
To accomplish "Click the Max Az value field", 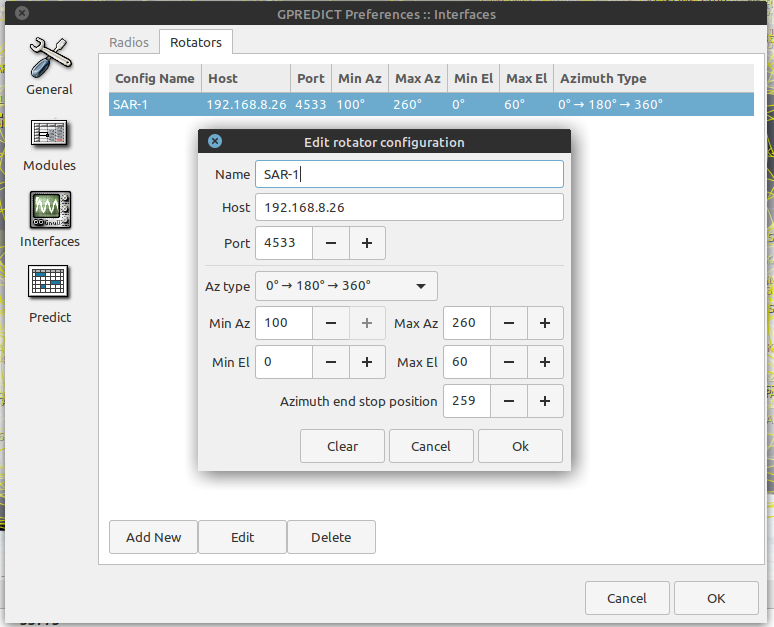I will [x=467, y=323].
